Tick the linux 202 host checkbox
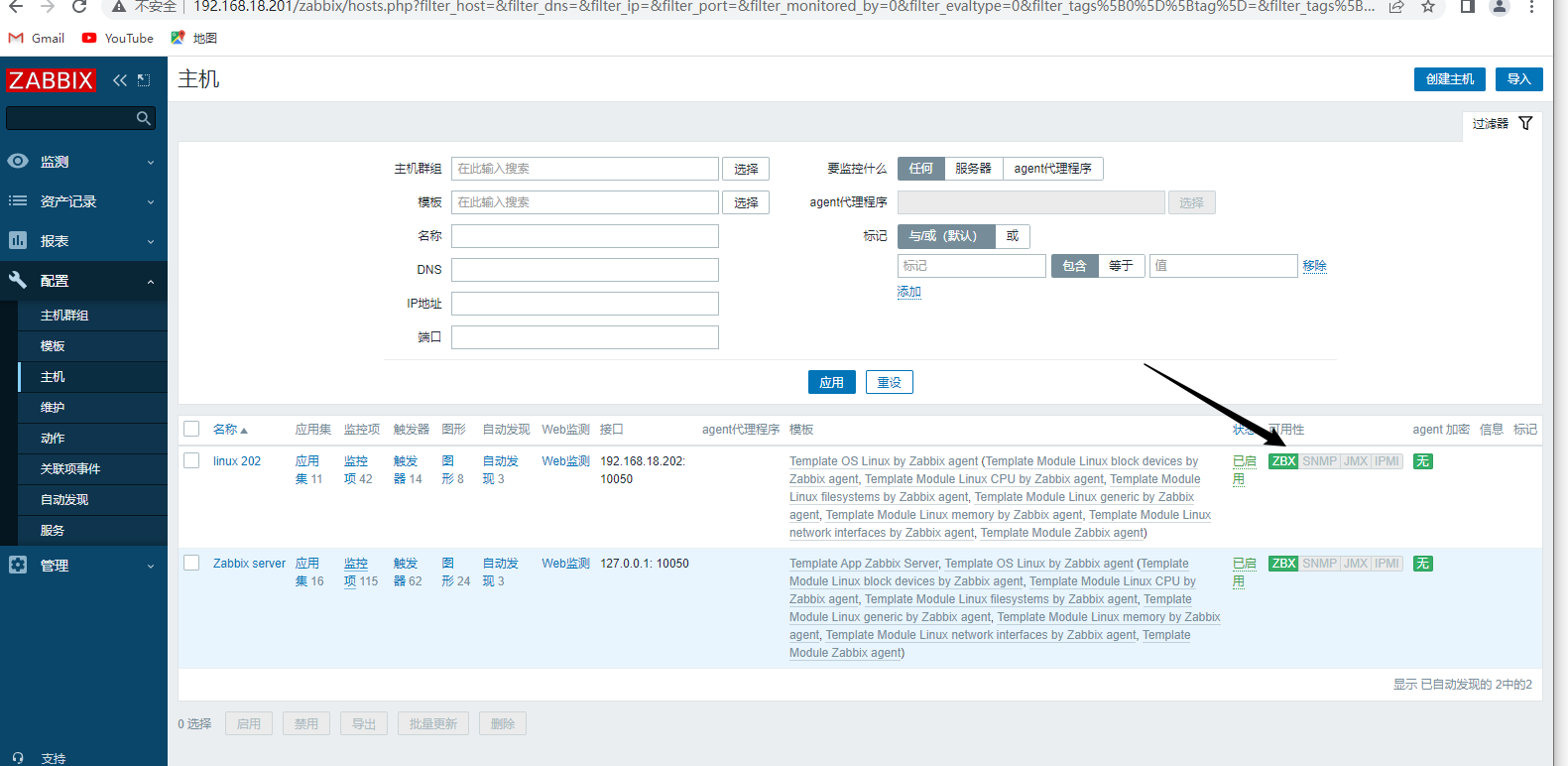 191,460
